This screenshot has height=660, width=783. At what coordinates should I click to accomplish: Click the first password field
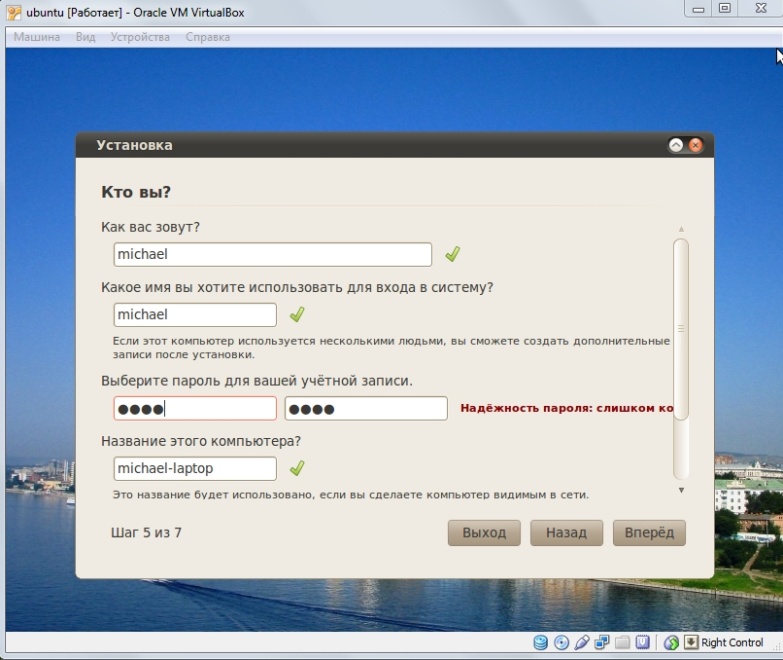click(195, 408)
